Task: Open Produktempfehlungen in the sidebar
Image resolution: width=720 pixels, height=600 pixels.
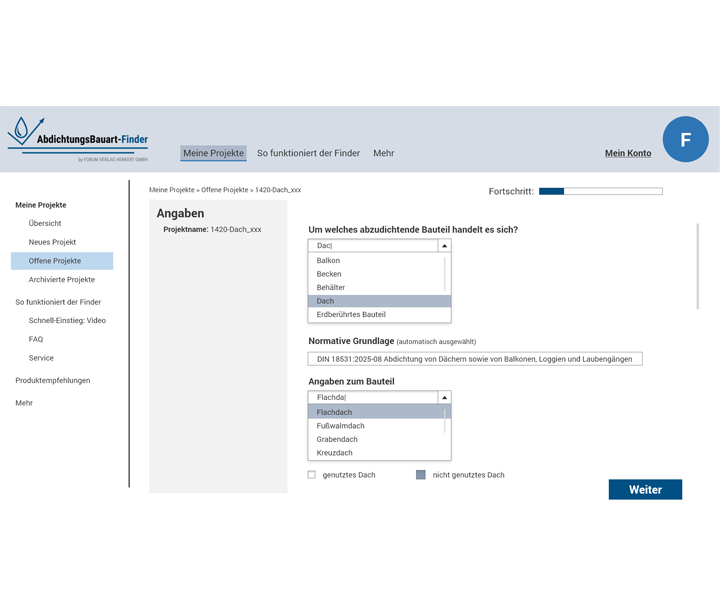Action: point(52,380)
